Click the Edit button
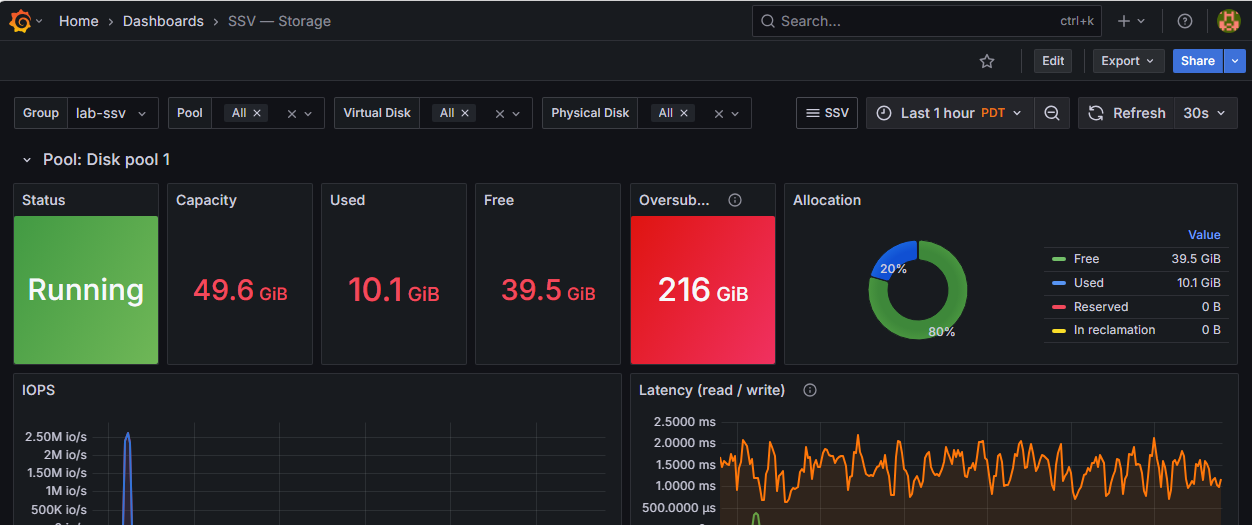Image resolution: width=1252 pixels, height=525 pixels. (x=1053, y=61)
